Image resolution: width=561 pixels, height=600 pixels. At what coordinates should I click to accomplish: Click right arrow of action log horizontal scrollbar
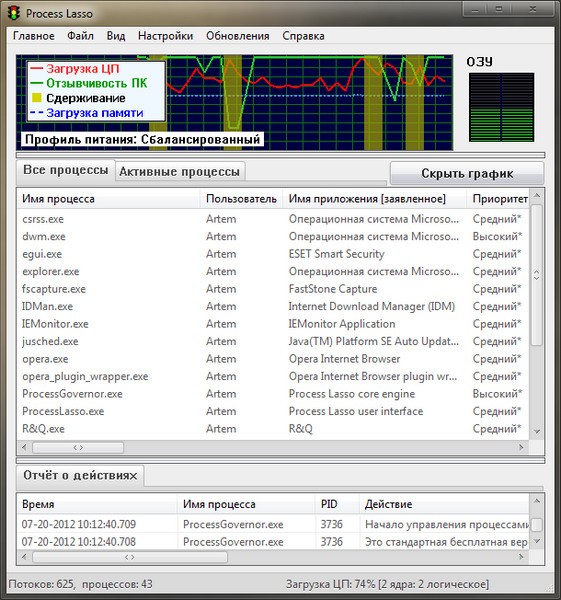click(x=521, y=557)
